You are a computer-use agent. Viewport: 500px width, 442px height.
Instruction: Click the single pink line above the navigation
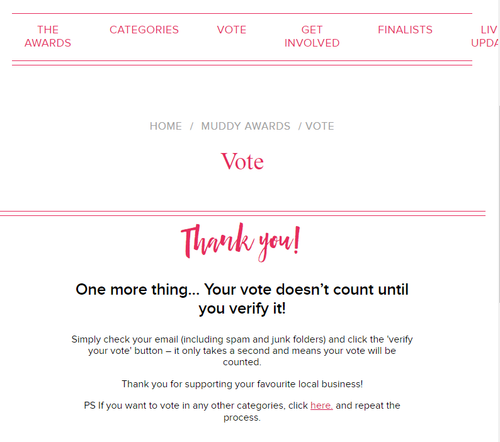(242, 14)
